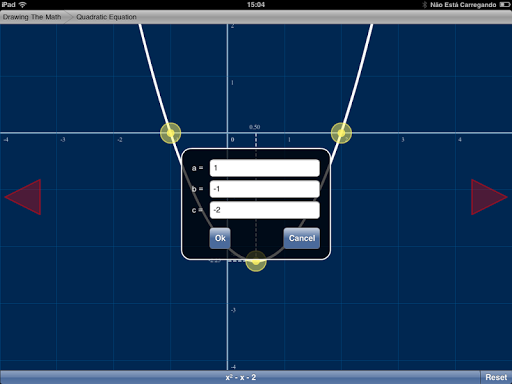The height and width of the screenshot is (384, 512).
Task: Tap the 15:04 clock in status bar
Action: coord(256,5)
